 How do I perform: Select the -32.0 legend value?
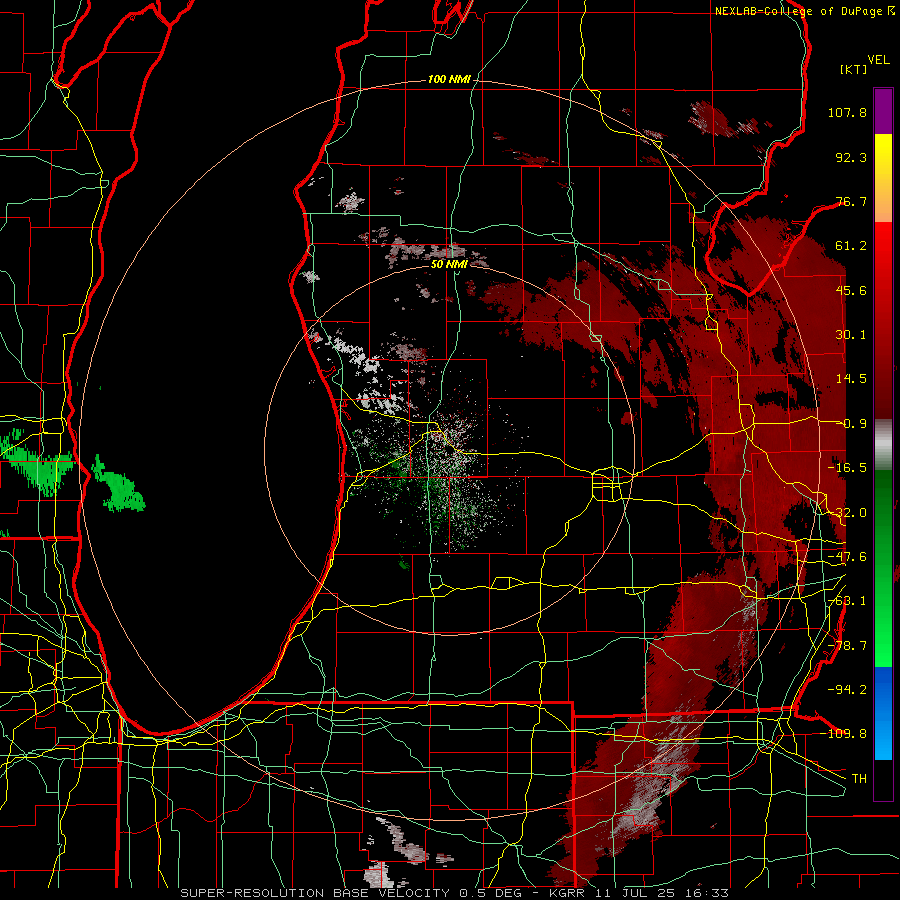click(x=847, y=513)
